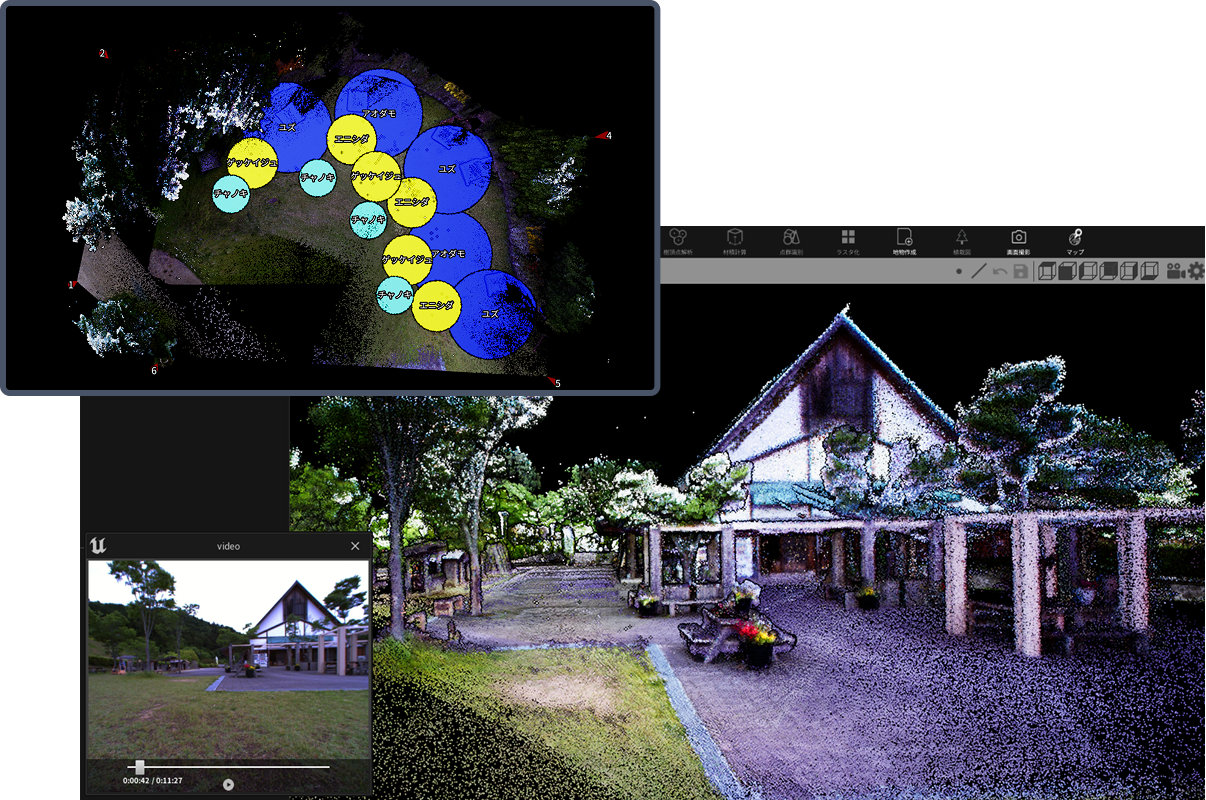Select the 植栽図 planting plan tree icon
1206x800 pixels.
(961, 240)
